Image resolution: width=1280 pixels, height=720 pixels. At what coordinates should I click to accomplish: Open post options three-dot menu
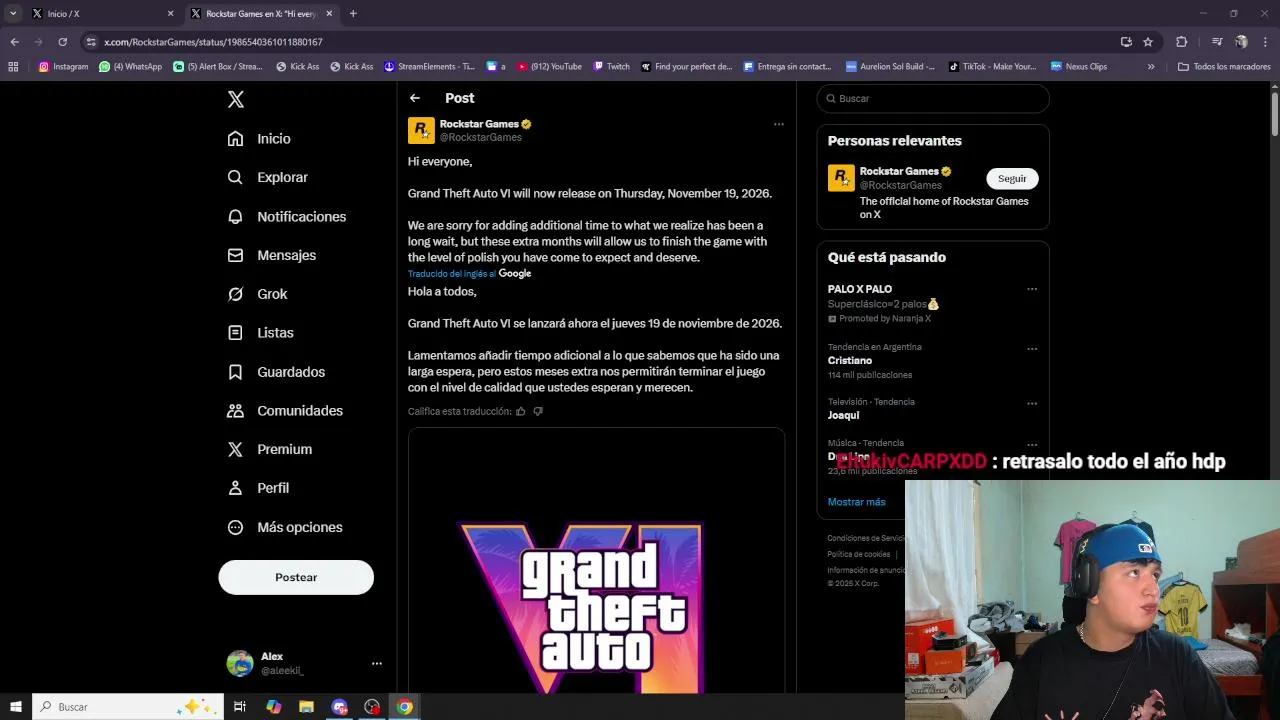pyautogui.click(x=779, y=125)
